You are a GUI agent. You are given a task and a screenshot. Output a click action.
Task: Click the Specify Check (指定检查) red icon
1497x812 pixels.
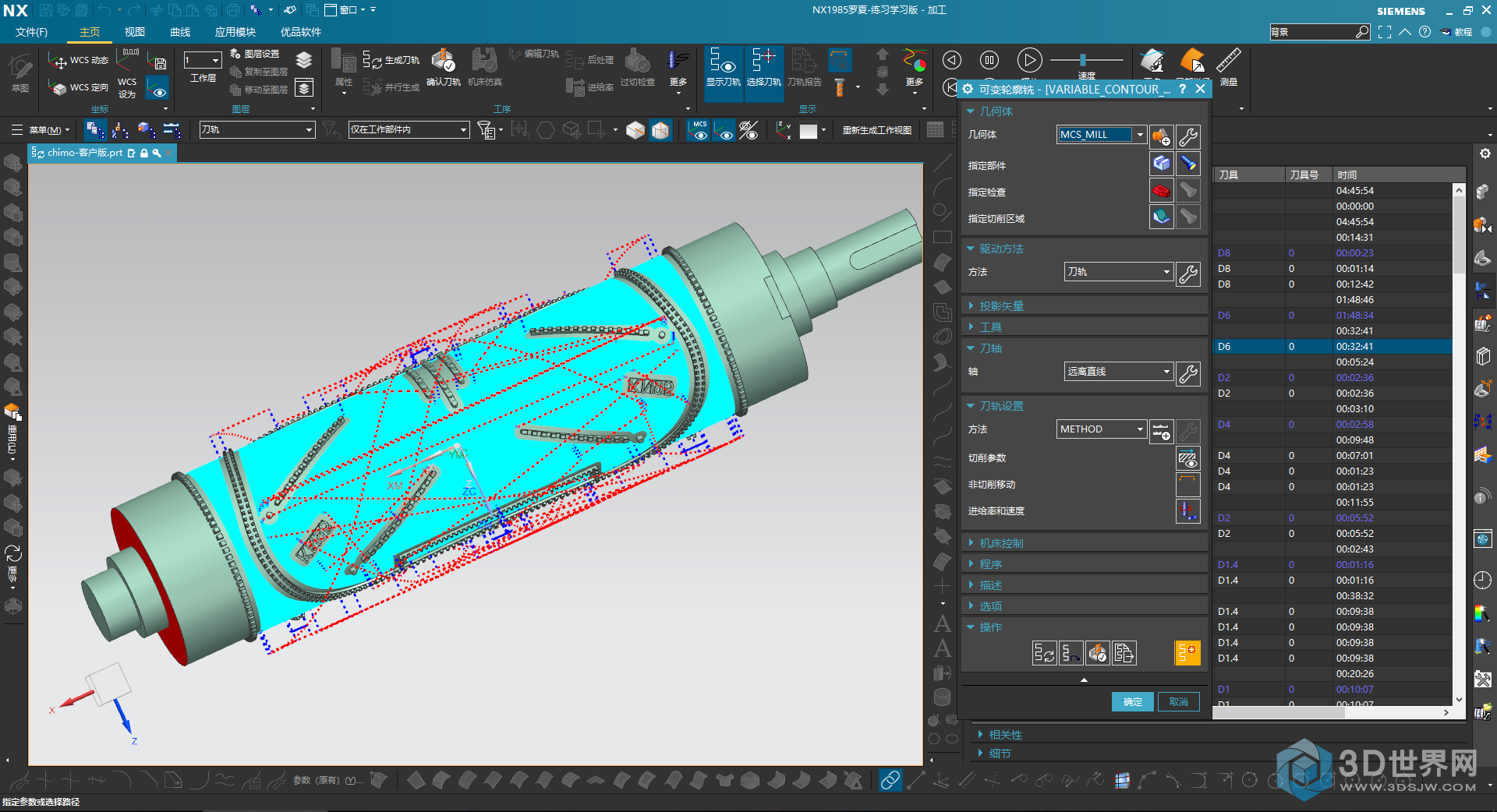point(1161,190)
